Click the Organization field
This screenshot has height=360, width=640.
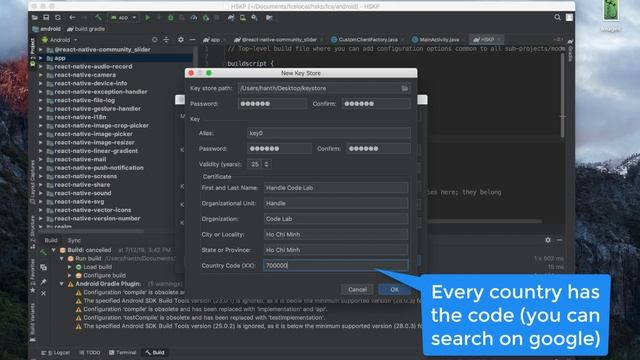(336, 219)
